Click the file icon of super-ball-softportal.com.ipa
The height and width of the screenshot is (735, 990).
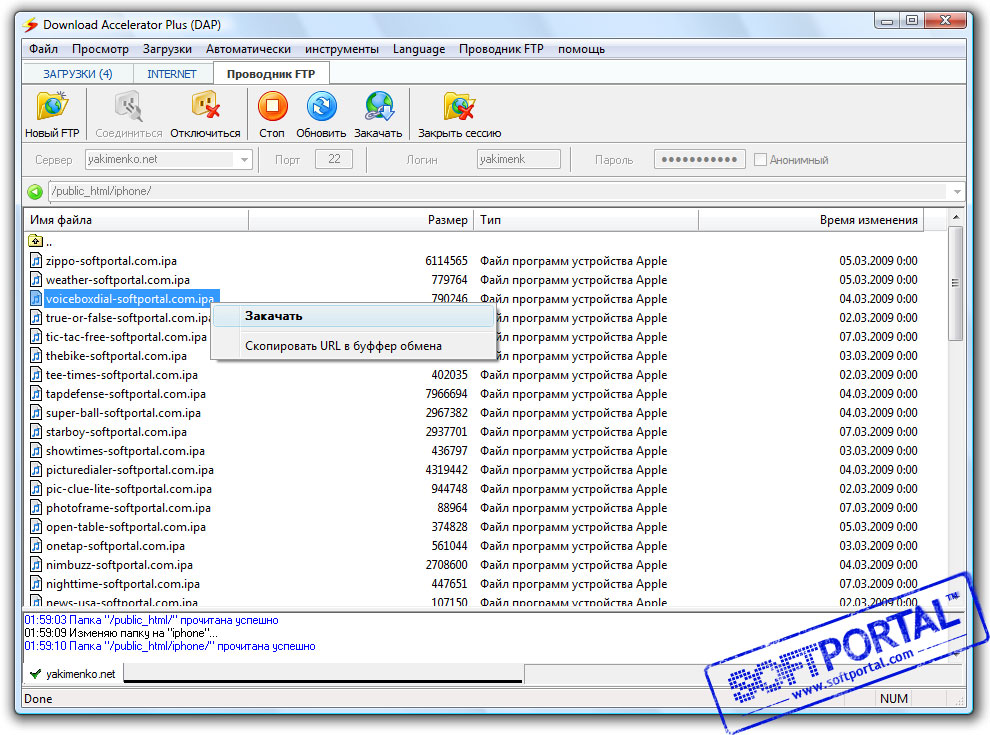coord(37,412)
